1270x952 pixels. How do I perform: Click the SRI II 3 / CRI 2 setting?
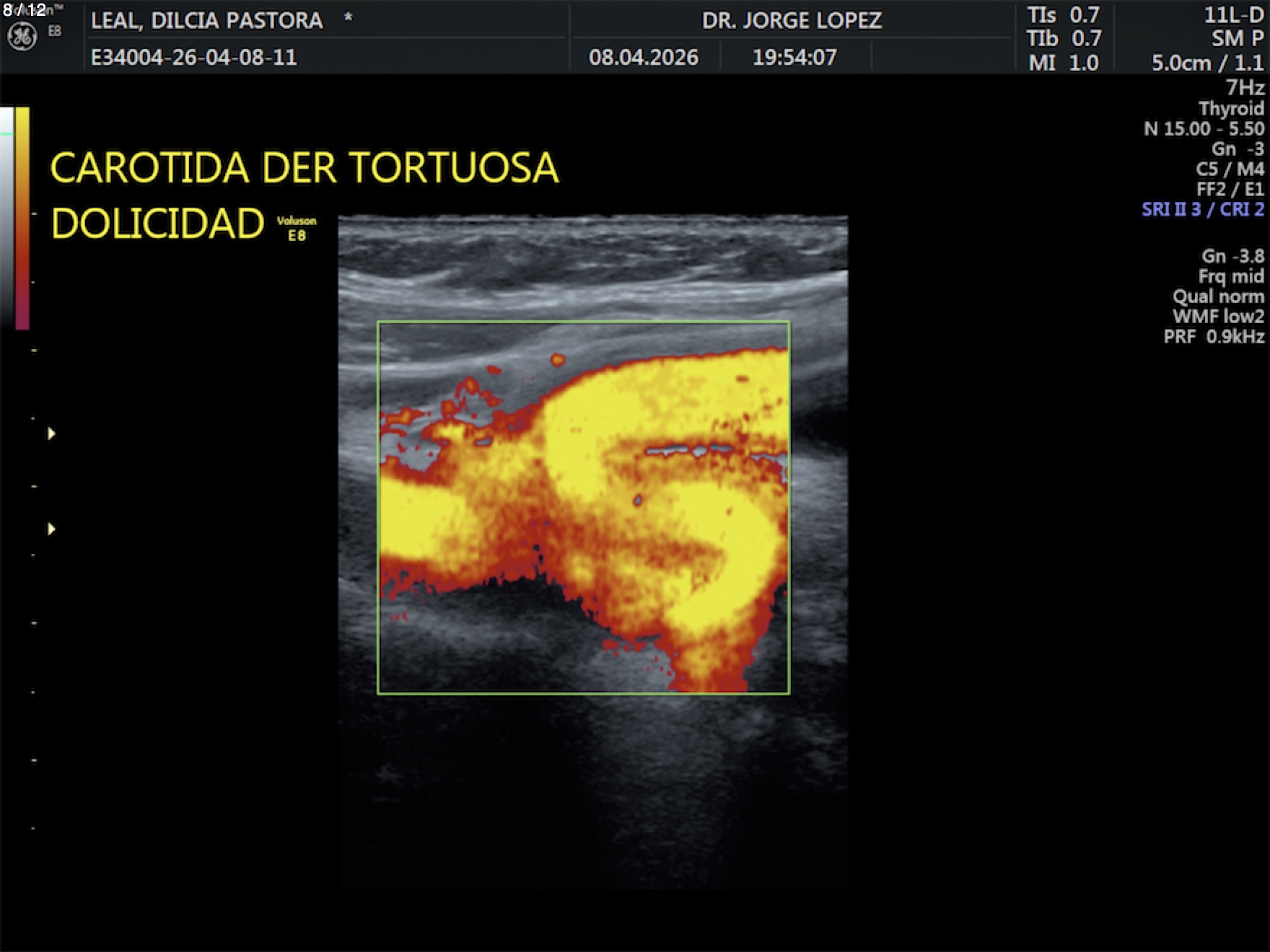(x=1202, y=209)
